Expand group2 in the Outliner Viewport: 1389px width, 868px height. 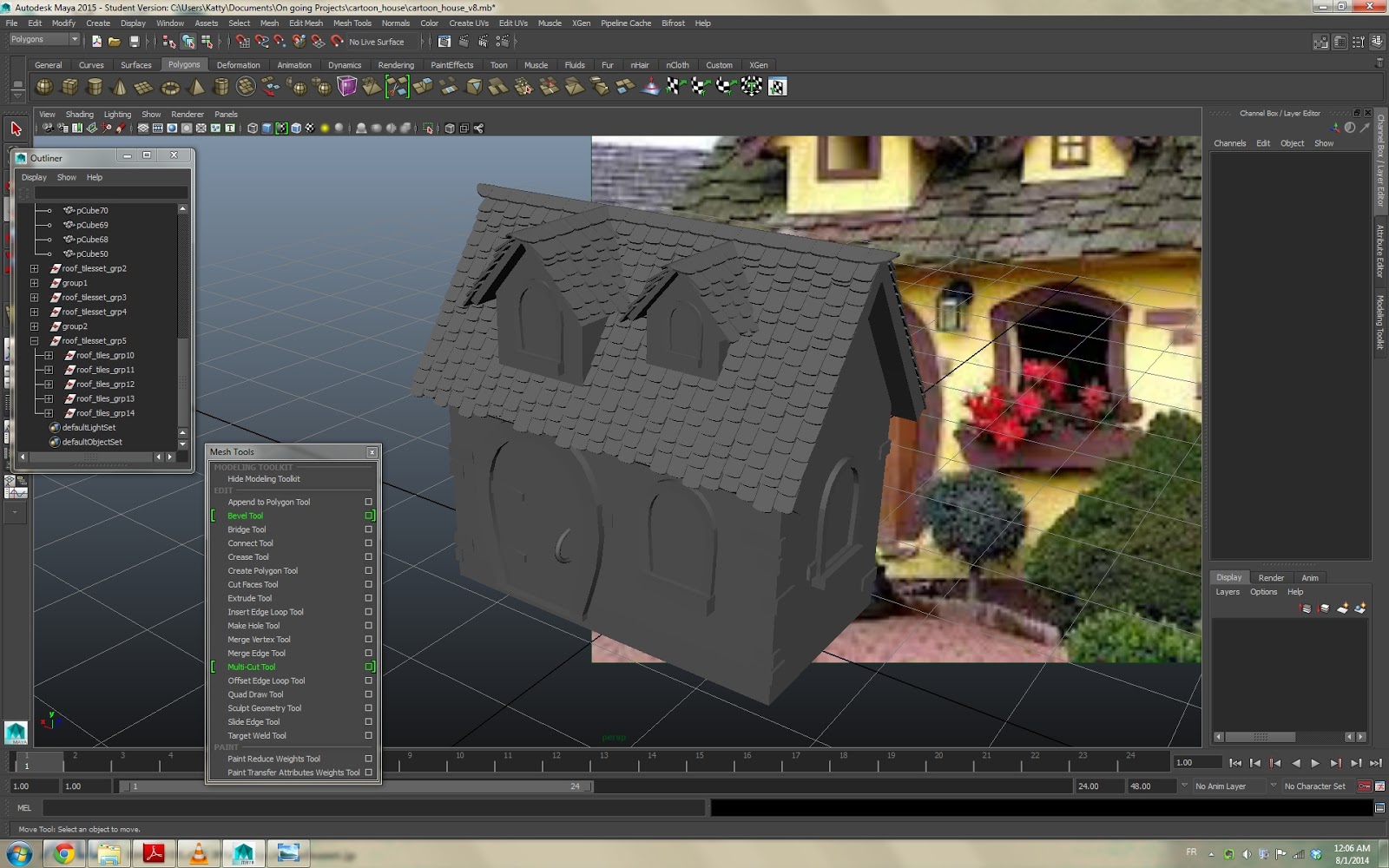(x=35, y=326)
